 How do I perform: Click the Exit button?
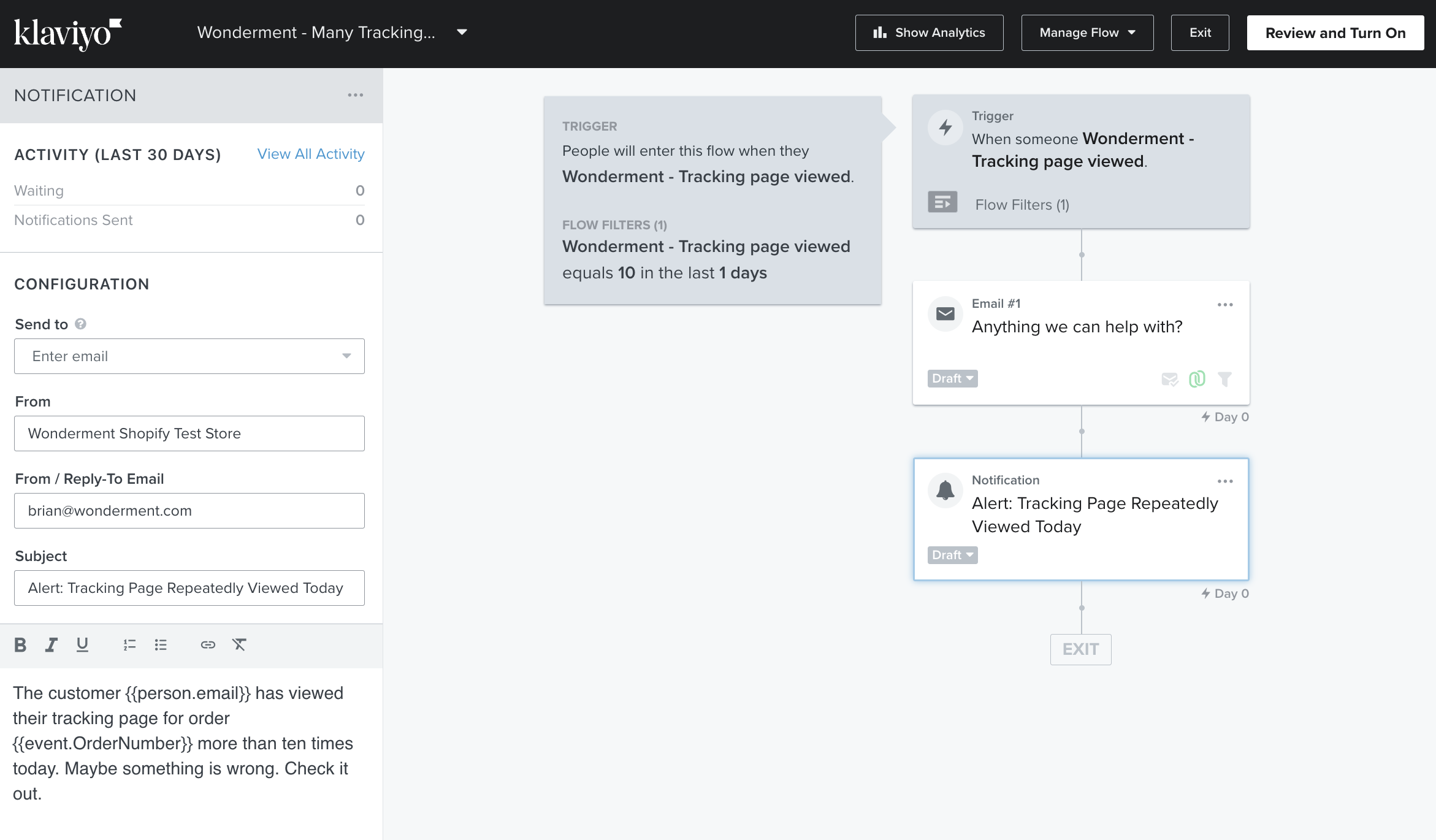(1200, 32)
